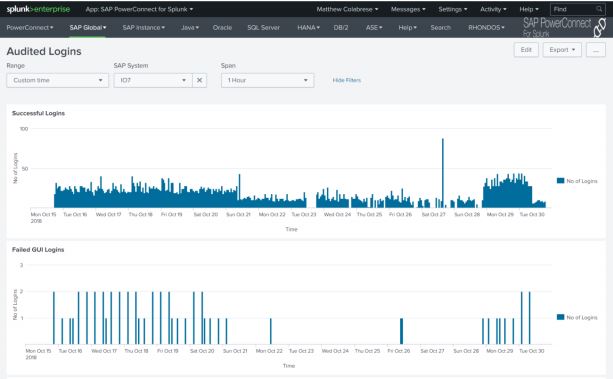The image size is (613, 379).
Task: Click the splunk>enterprise logo
Action: 38,9
